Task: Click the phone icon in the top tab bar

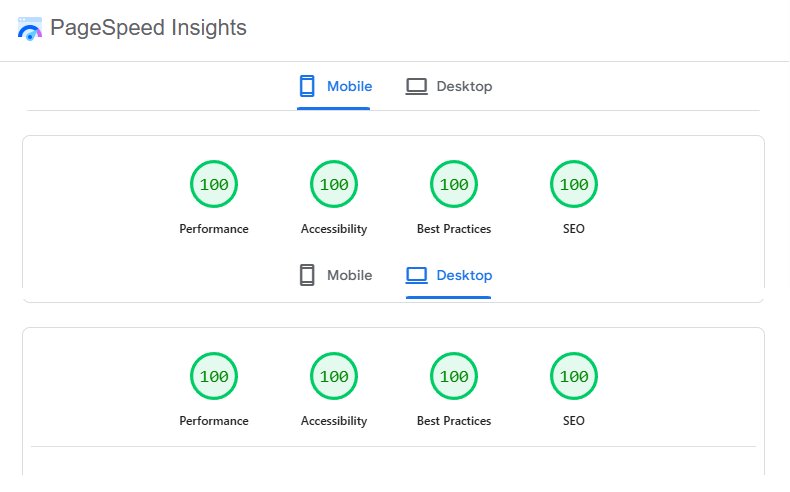Action: pyautogui.click(x=307, y=86)
